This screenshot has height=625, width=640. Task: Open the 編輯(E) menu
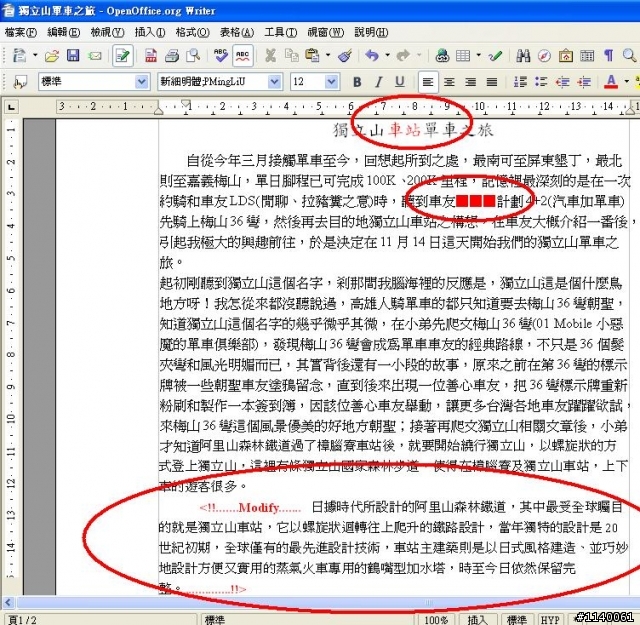63,32
